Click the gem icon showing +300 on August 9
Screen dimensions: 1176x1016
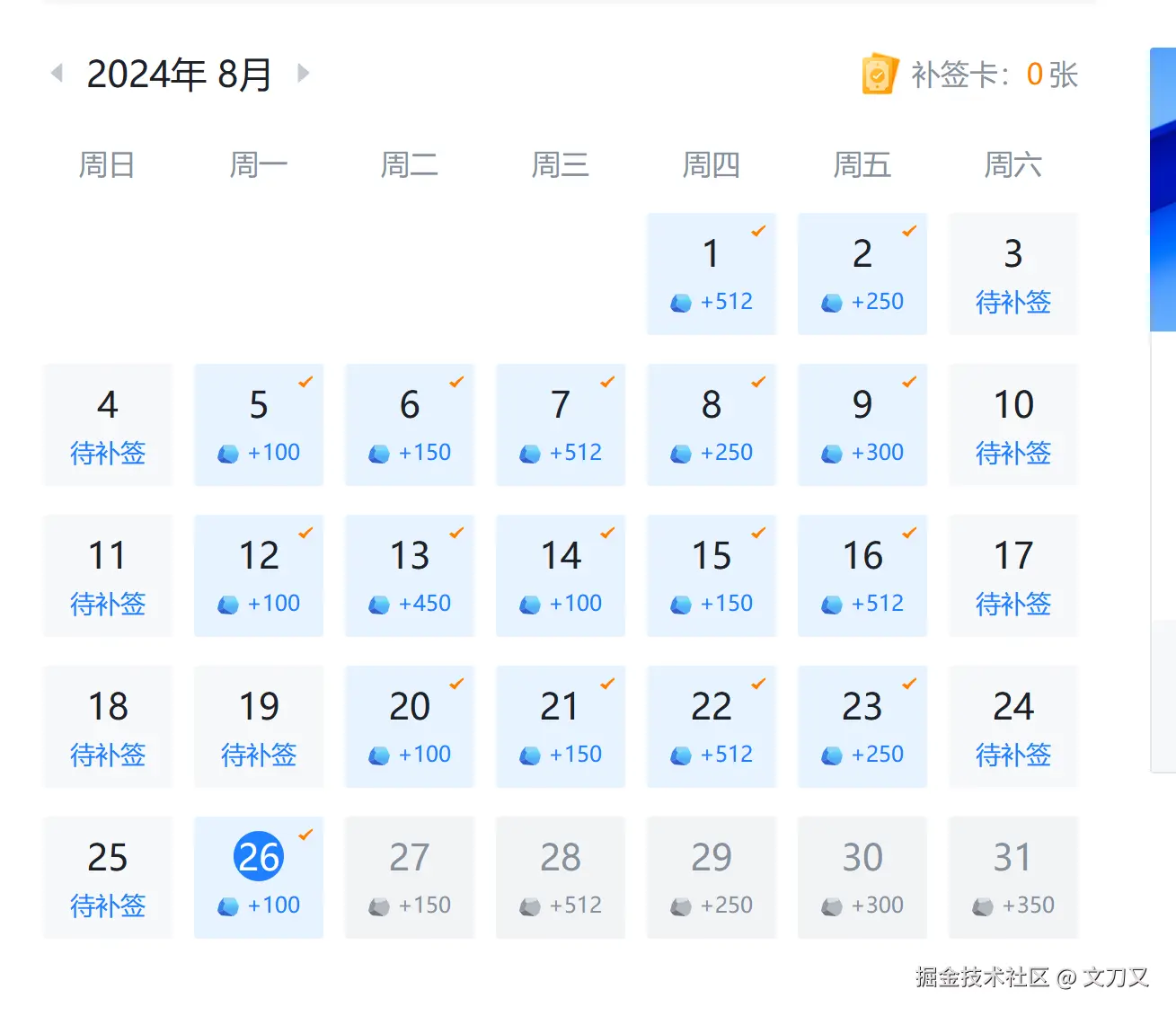click(828, 454)
